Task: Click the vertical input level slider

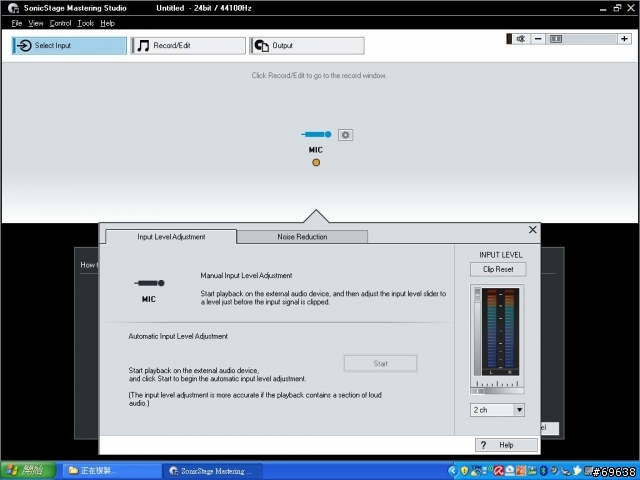Action: [478, 331]
